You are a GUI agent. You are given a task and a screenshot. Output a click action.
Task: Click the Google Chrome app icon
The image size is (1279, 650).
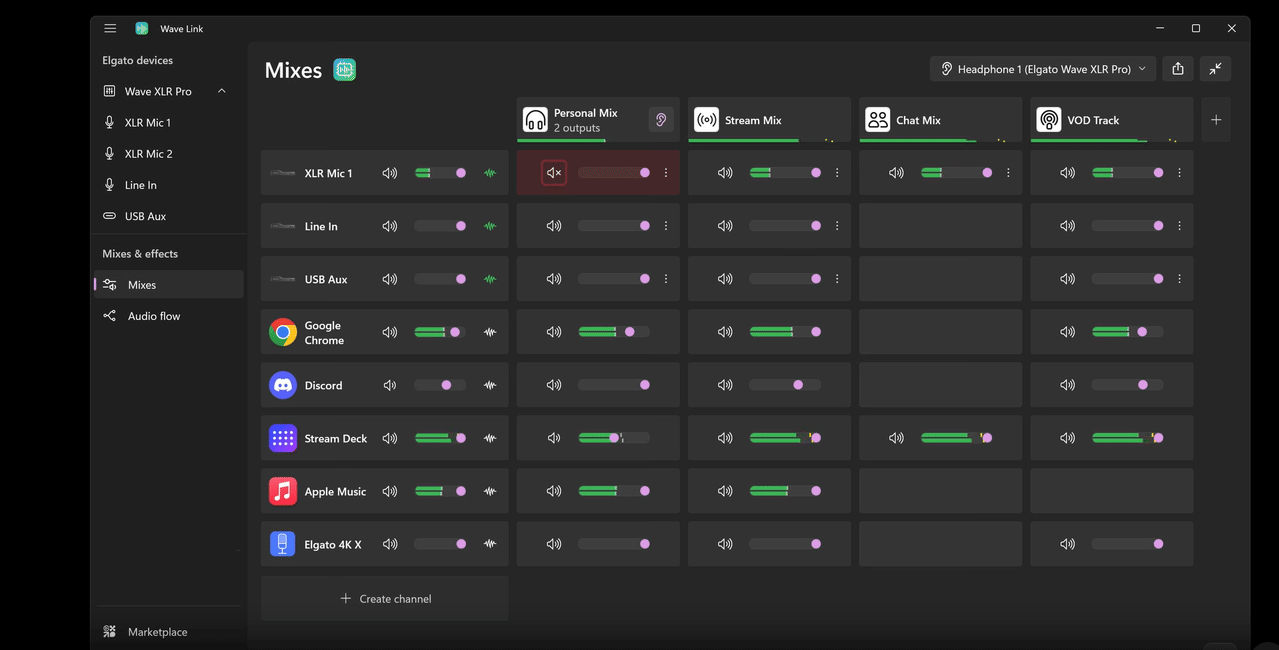click(283, 332)
